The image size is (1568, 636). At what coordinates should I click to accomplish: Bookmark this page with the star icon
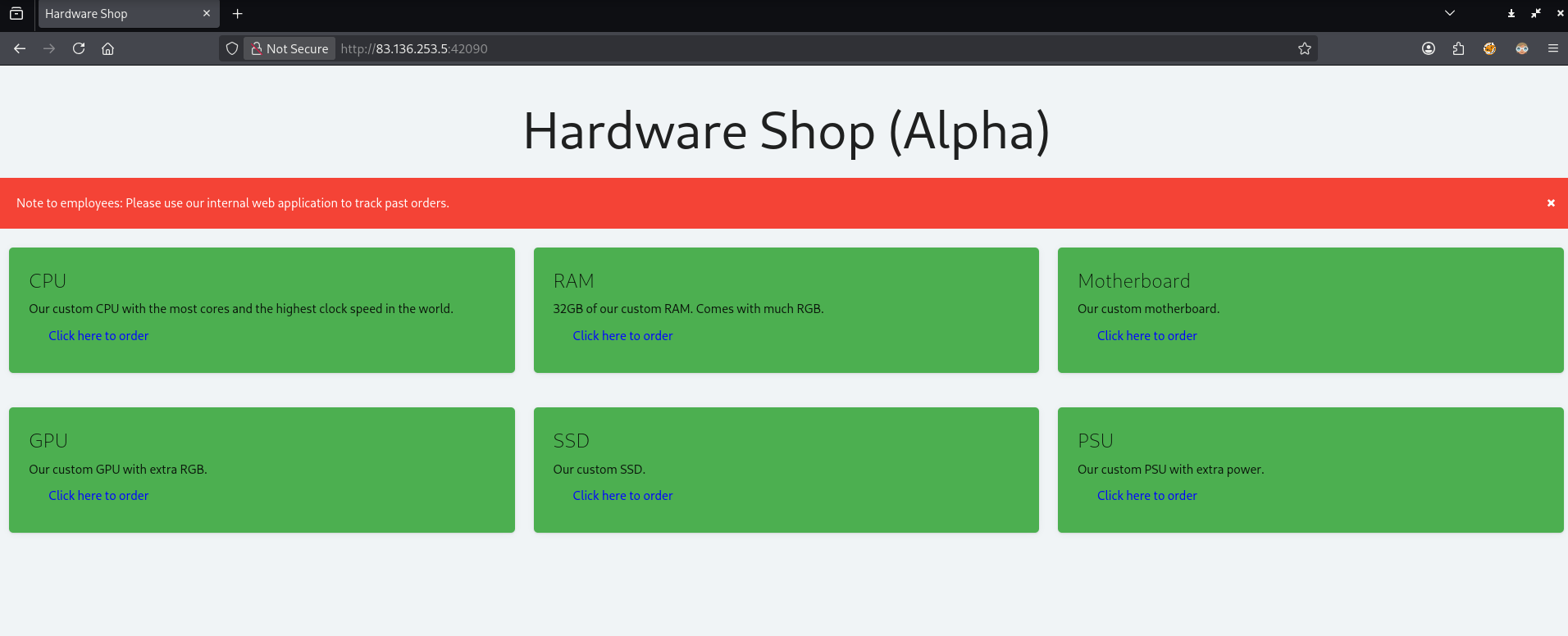tap(1305, 48)
